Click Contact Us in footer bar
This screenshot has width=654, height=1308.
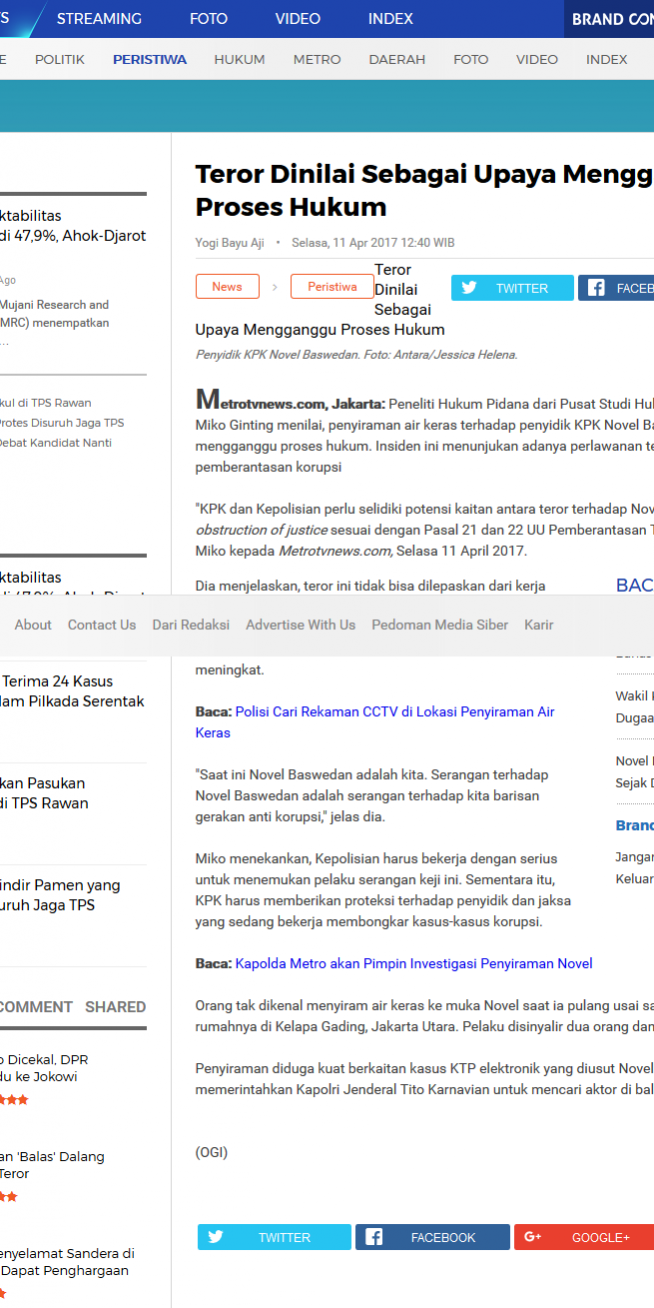coord(101,625)
